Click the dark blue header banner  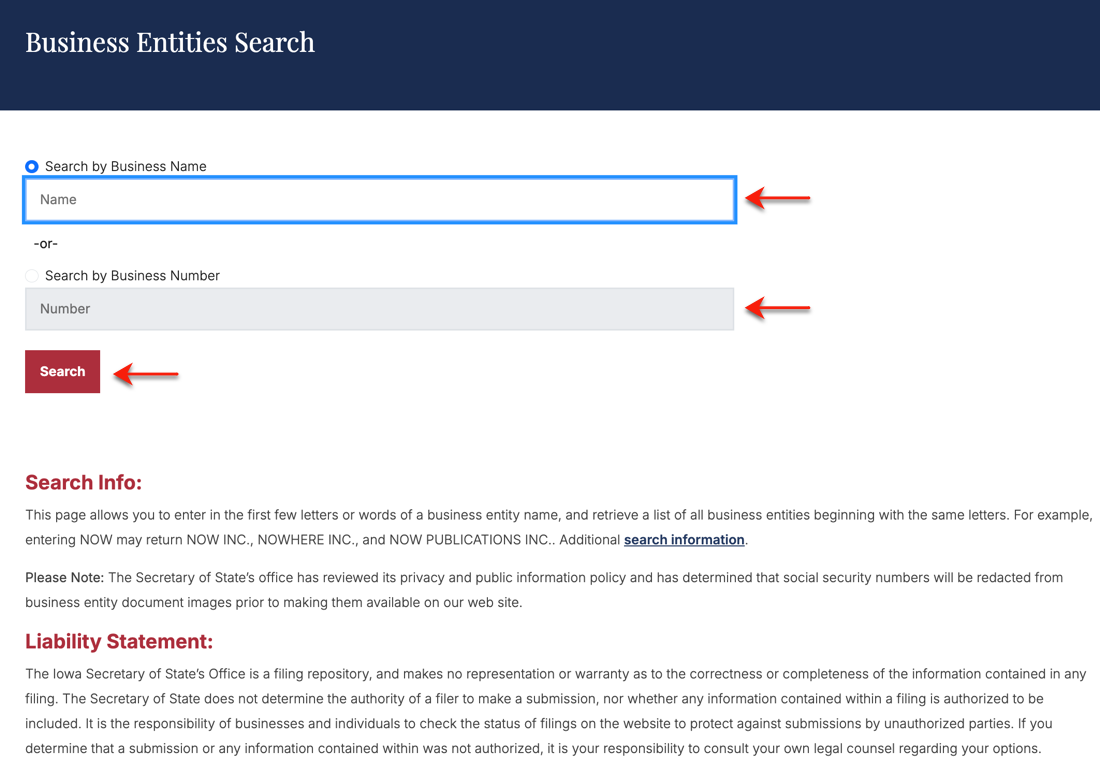click(550, 55)
